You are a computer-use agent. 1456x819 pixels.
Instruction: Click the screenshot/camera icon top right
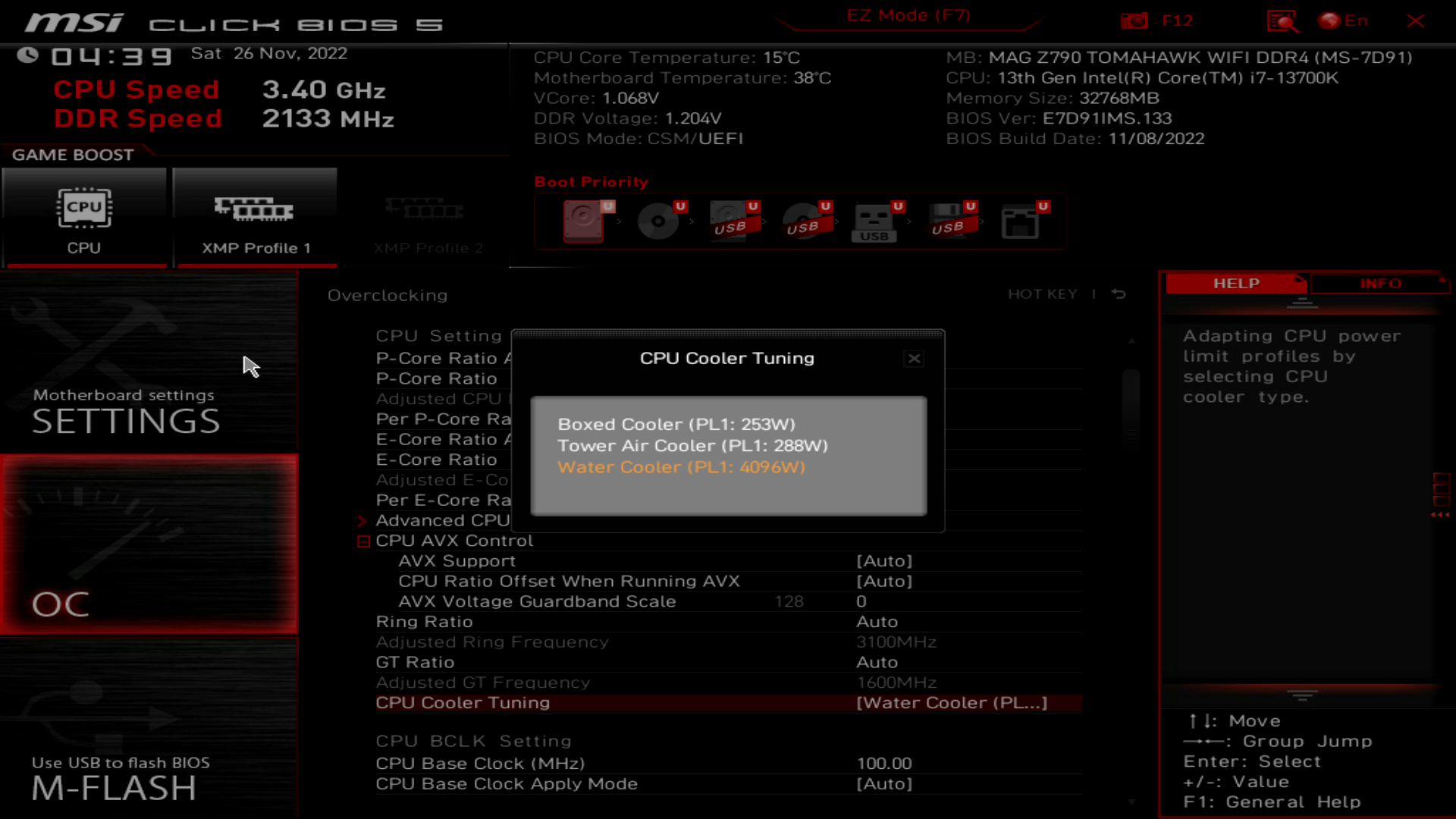[1135, 20]
